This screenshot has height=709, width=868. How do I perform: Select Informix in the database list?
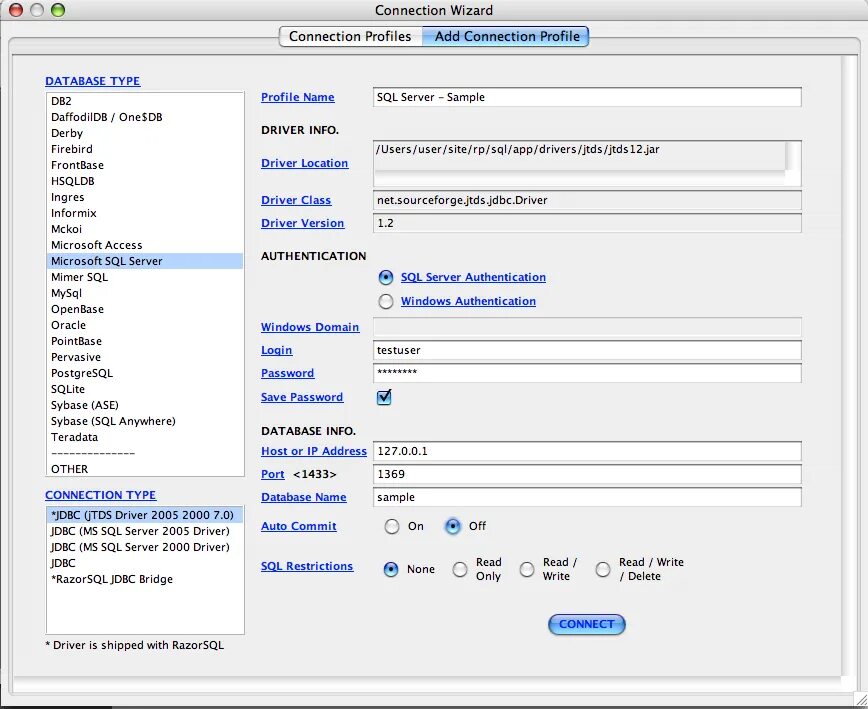click(145, 214)
